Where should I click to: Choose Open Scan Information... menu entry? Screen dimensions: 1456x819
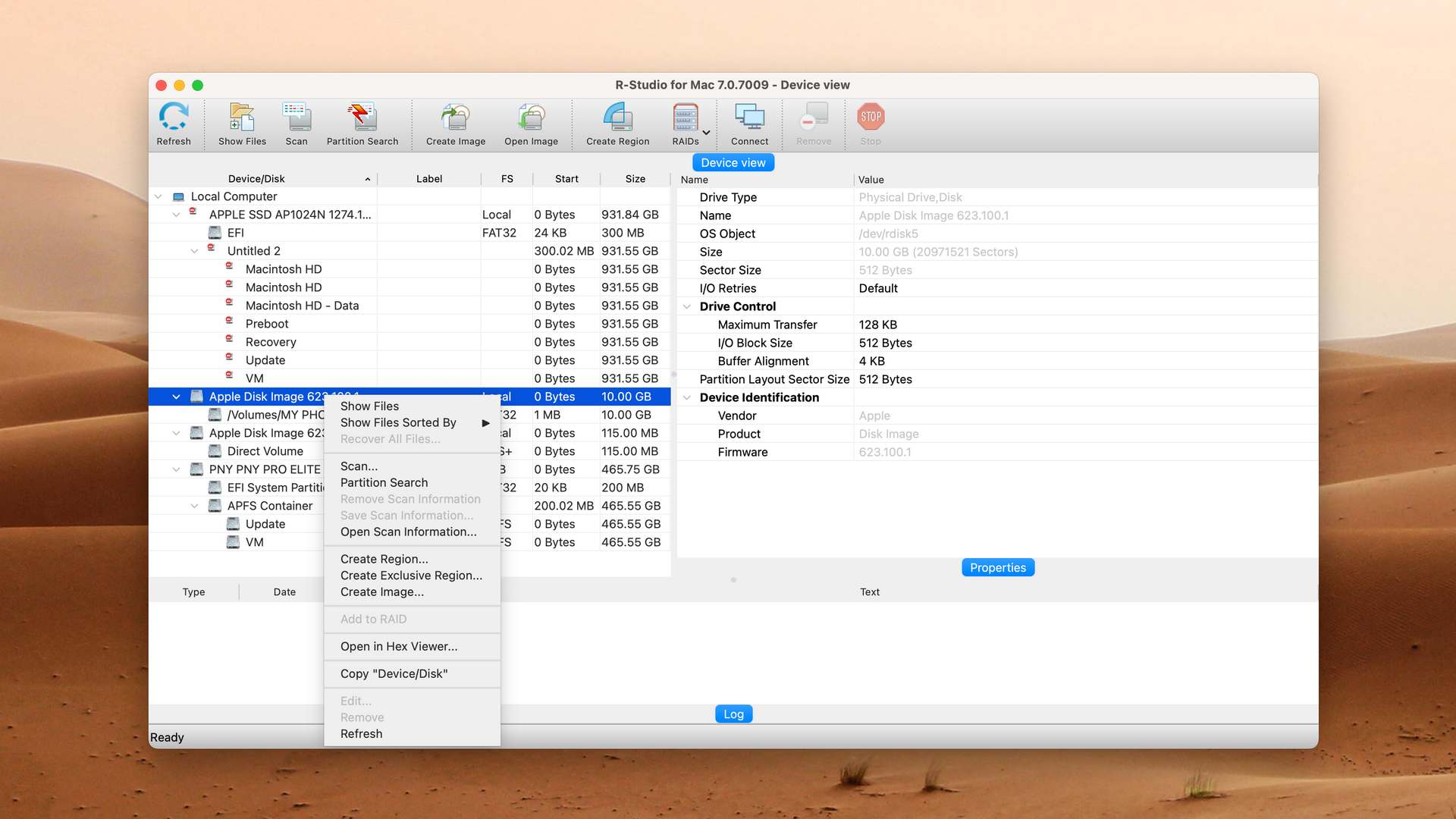412,532
